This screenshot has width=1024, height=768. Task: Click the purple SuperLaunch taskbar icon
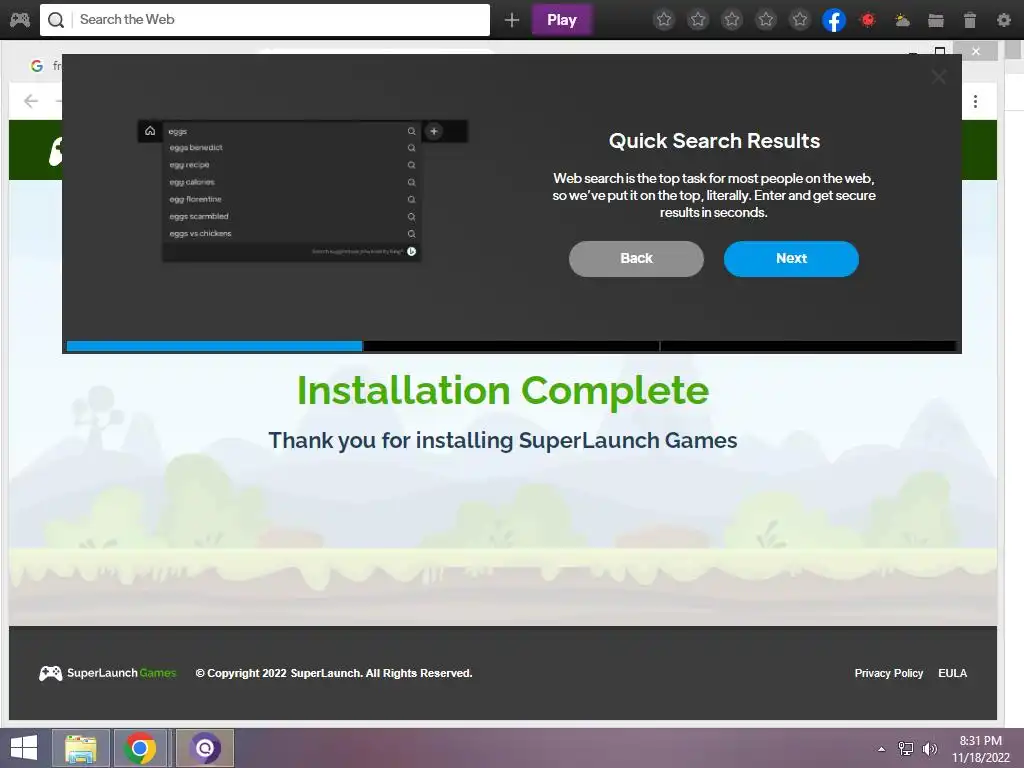pyautogui.click(x=205, y=748)
